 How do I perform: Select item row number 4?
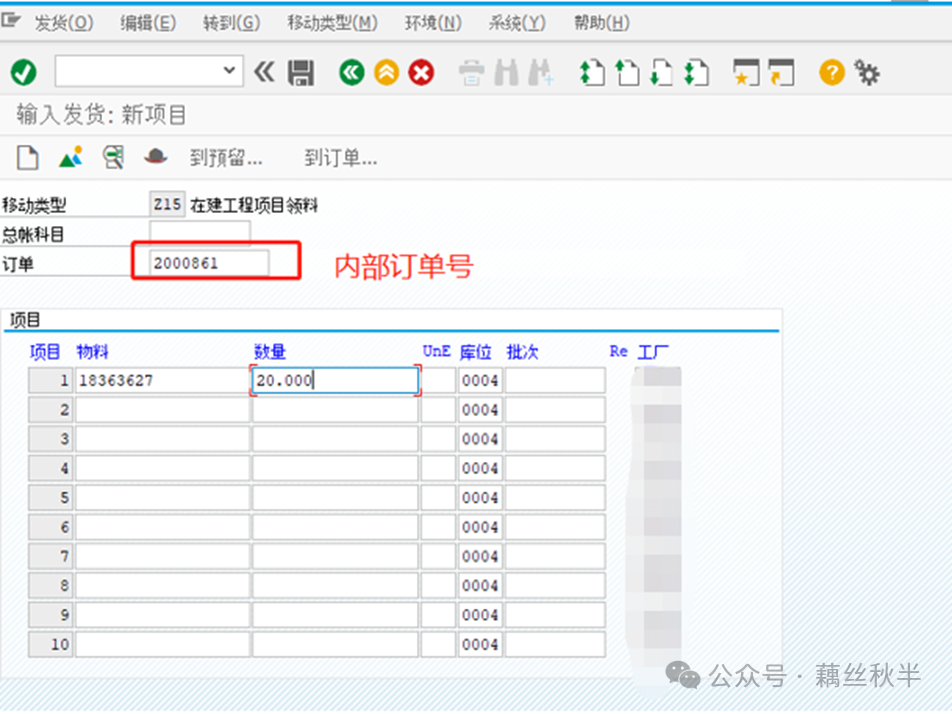(50, 468)
